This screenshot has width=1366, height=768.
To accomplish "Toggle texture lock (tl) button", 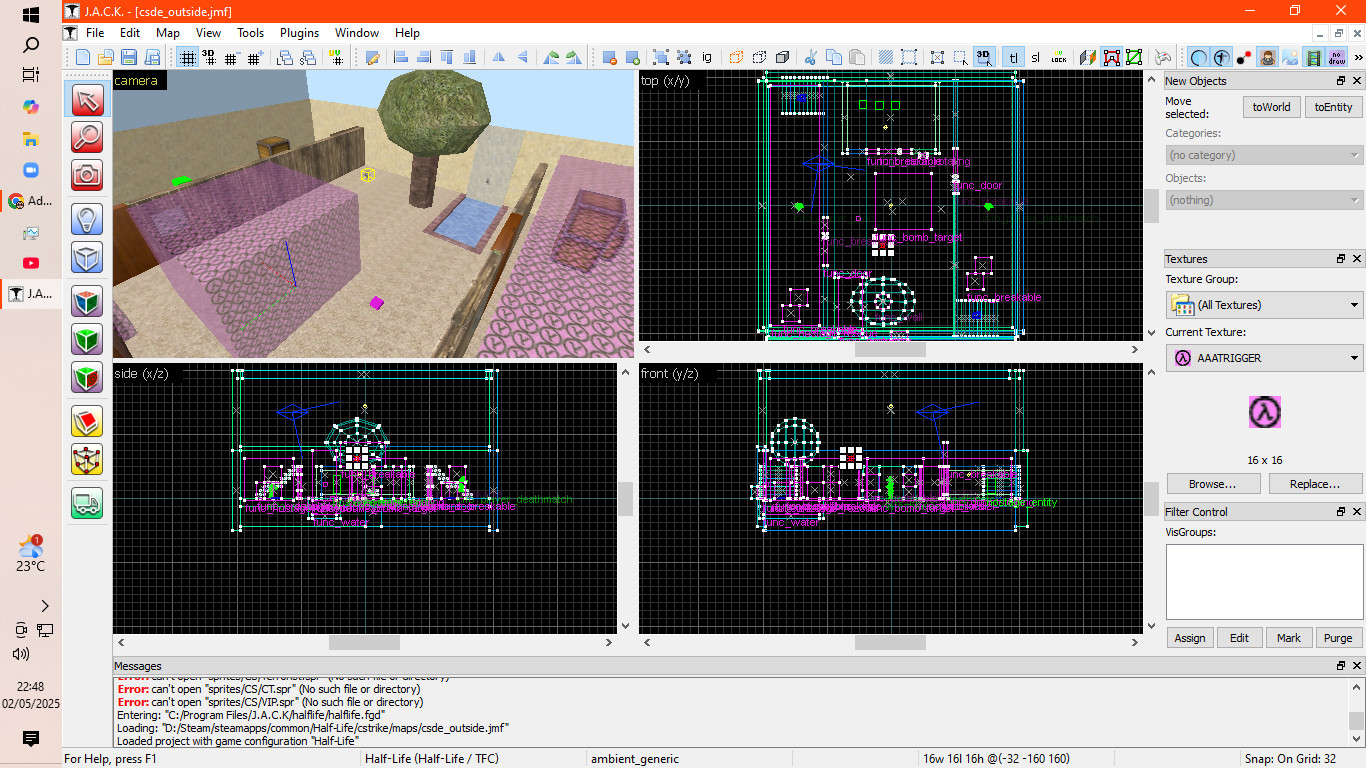I will click(x=1013, y=58).
